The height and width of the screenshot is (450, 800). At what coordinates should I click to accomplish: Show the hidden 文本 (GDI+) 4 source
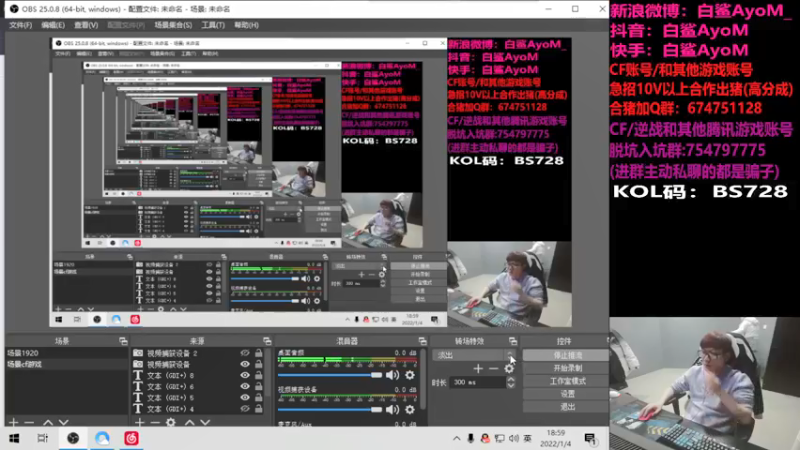point(245,409)
